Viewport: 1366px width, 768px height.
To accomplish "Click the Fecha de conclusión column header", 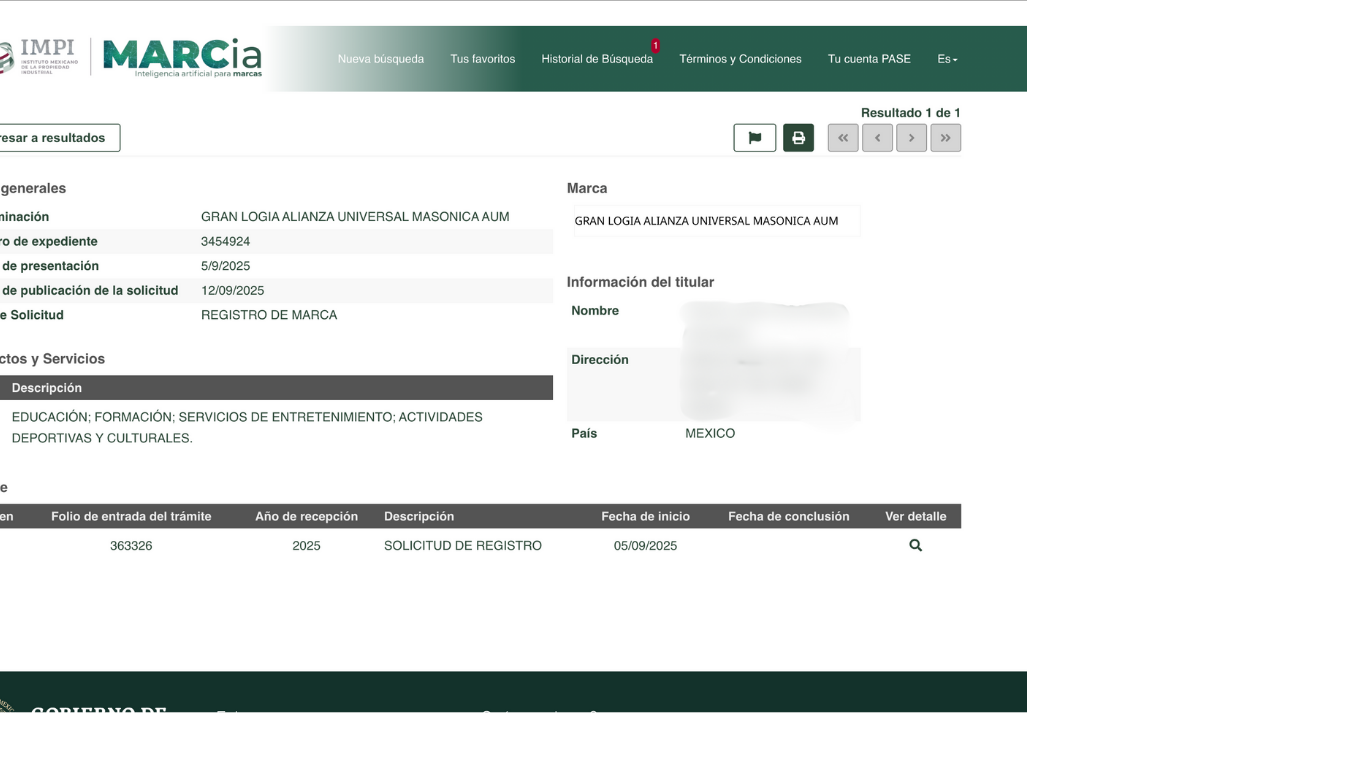I will coord(789,516).
